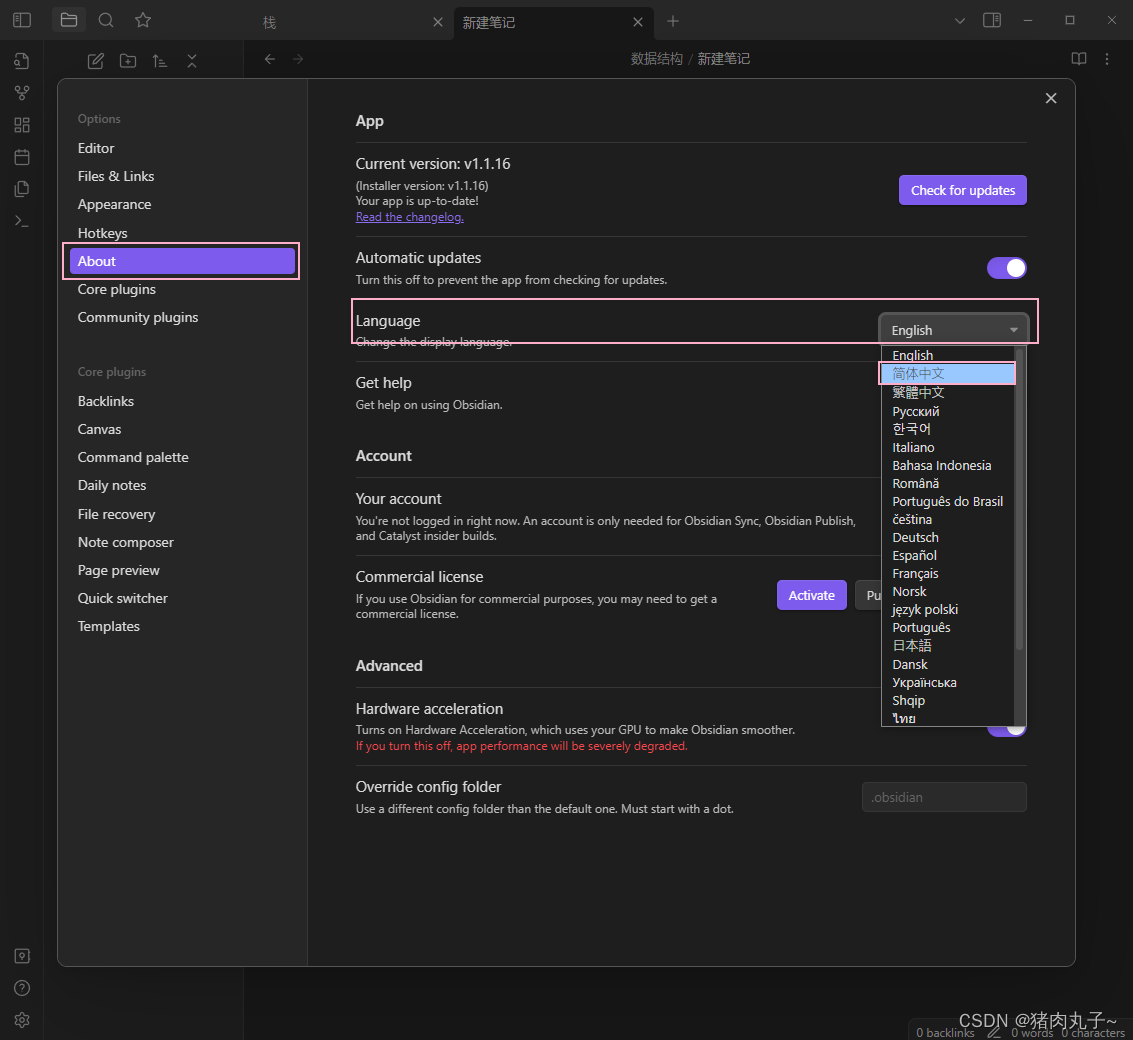Image resolution: width=1133 pixels, height=1040 pixels.
Task: Navigate forward arrow
Action: (x=298, y=59)
